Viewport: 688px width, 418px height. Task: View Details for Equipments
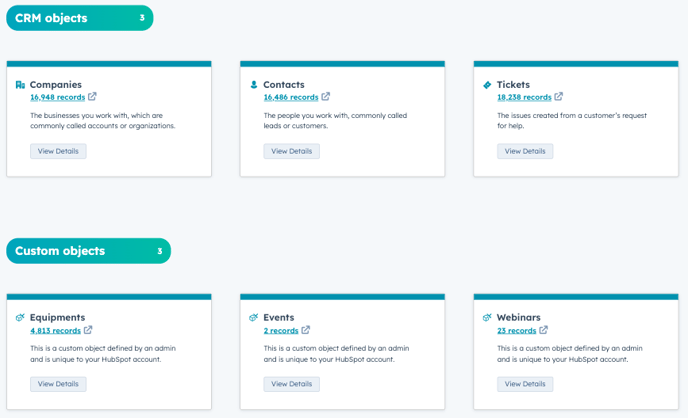(58, 384)
